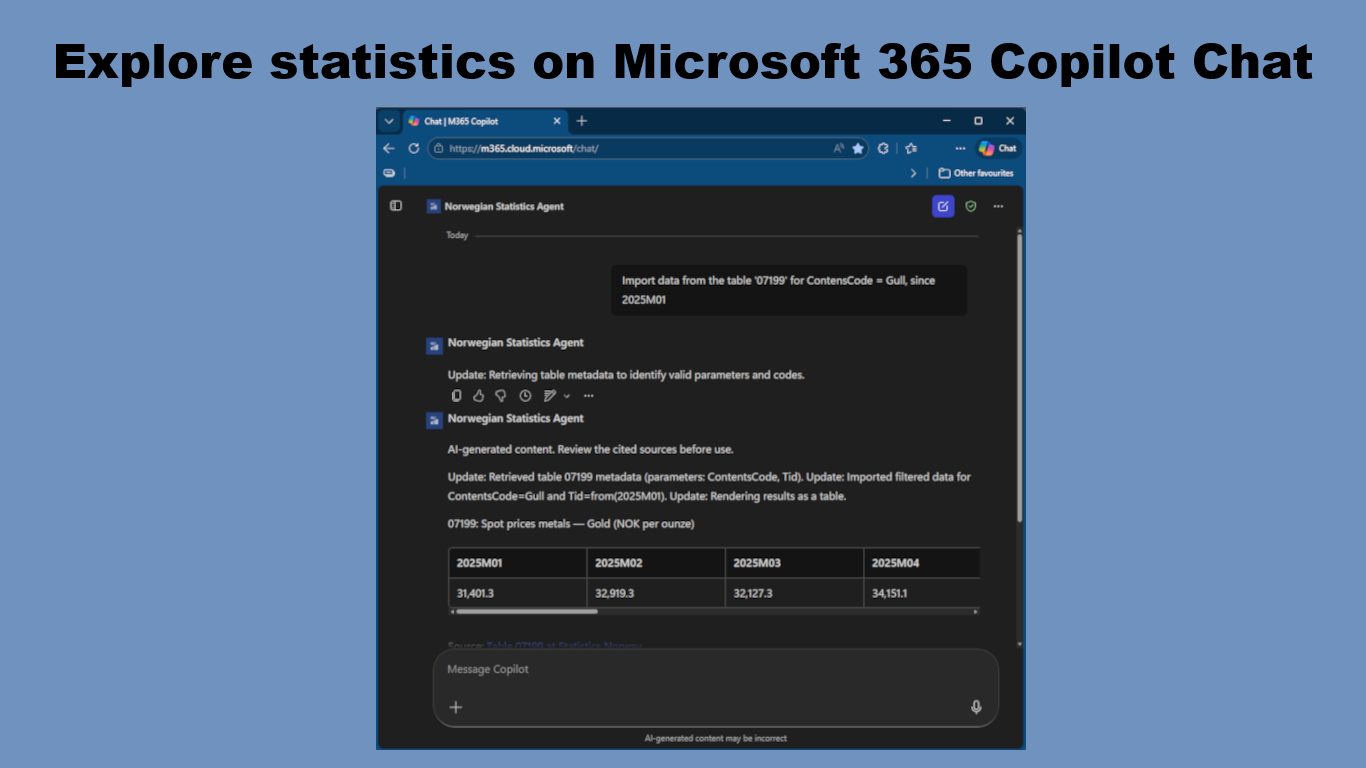1366x768 pixels.
Task: Start a new chat
Action: (x=943, y=206)
